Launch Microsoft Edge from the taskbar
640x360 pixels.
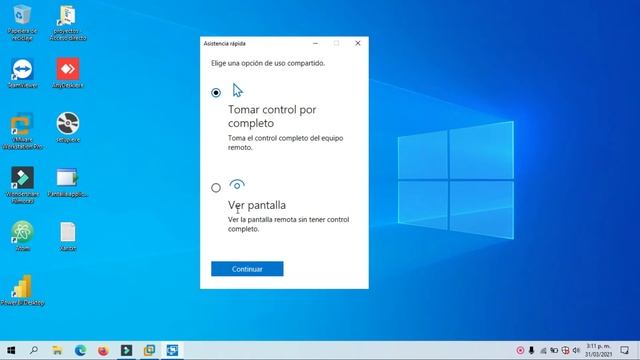pyautogui.click(x=80, y=350)
